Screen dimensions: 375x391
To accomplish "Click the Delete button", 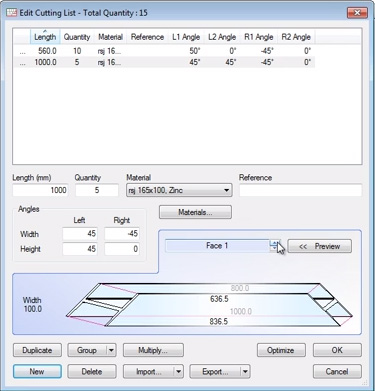I will click(92, 371).
